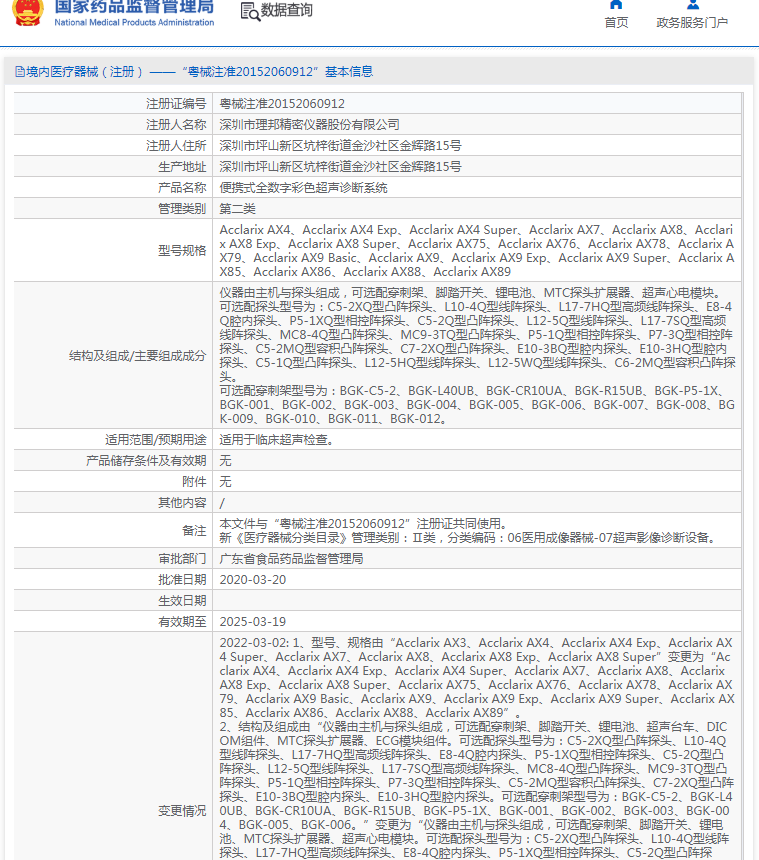
Task: Click 广东省食品药品监督管理局 value
Action: (291, 559)
